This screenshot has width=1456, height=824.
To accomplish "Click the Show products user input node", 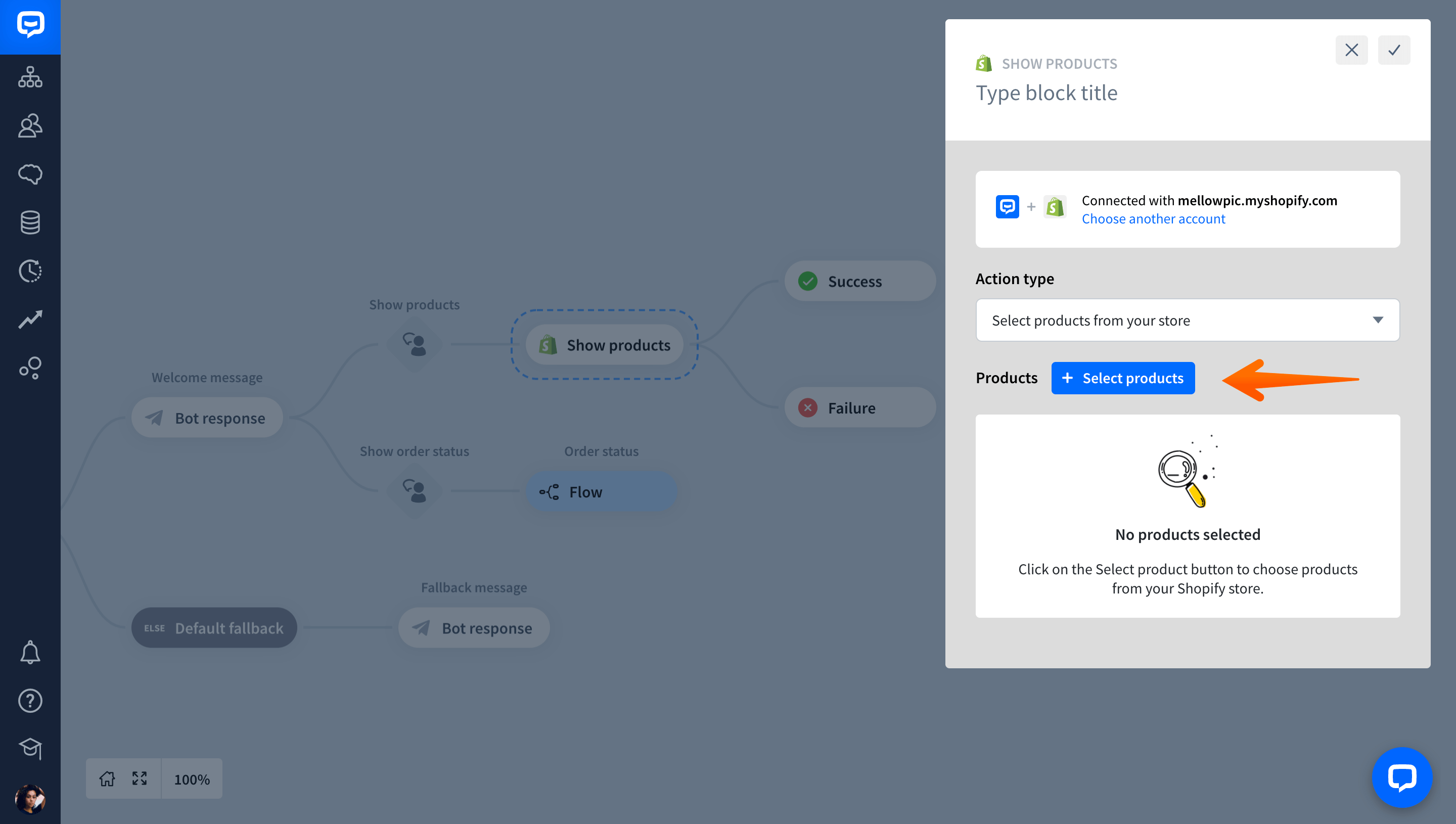I will click(414, 344).
